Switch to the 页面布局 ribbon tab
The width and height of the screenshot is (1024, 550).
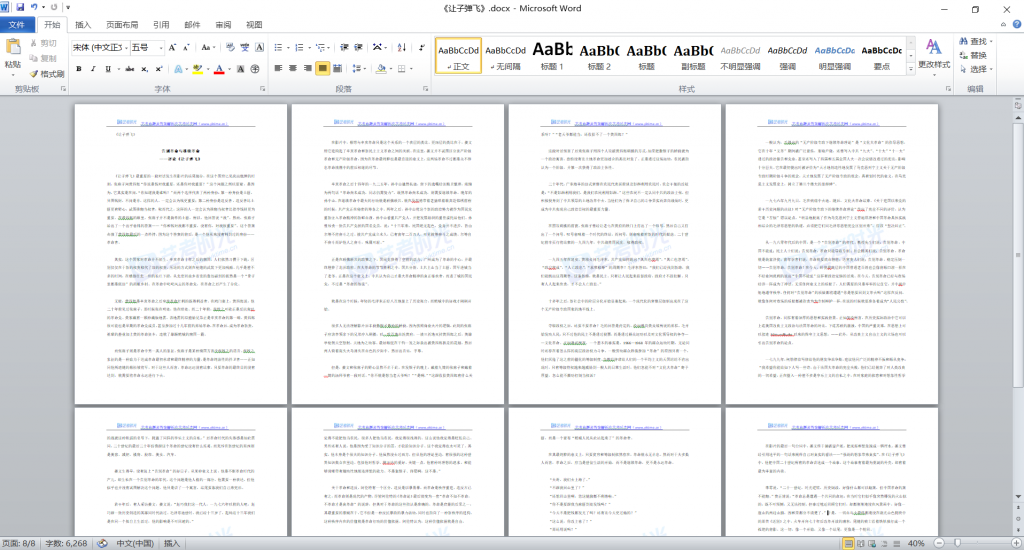pyautogui.click(x=122, y=24)
